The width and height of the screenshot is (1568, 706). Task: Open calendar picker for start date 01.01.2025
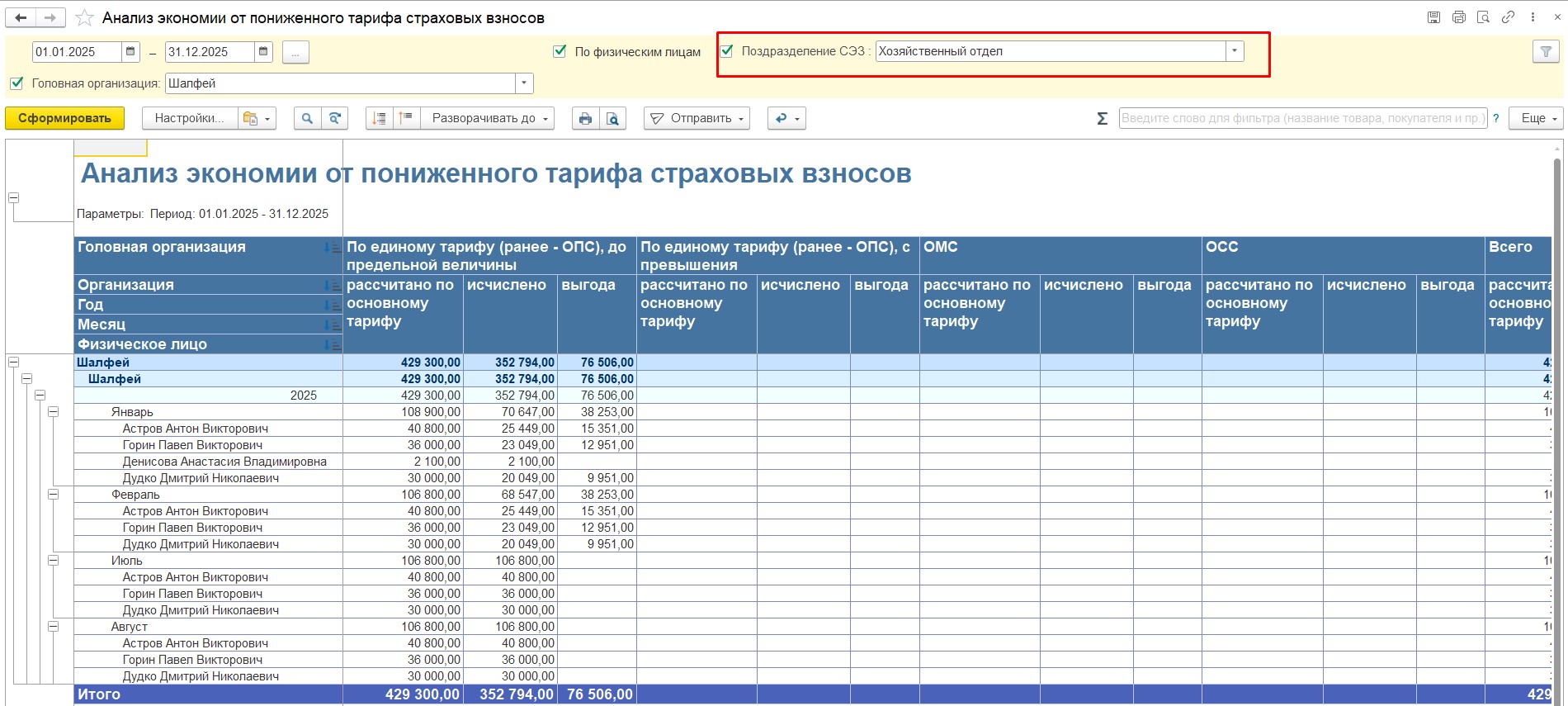coord(130,52)
